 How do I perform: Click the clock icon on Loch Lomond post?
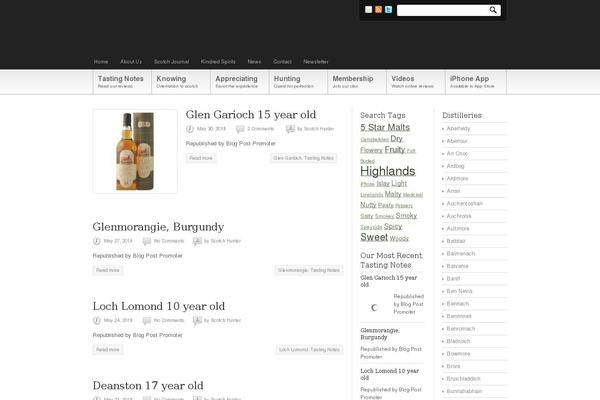[96, 320]
